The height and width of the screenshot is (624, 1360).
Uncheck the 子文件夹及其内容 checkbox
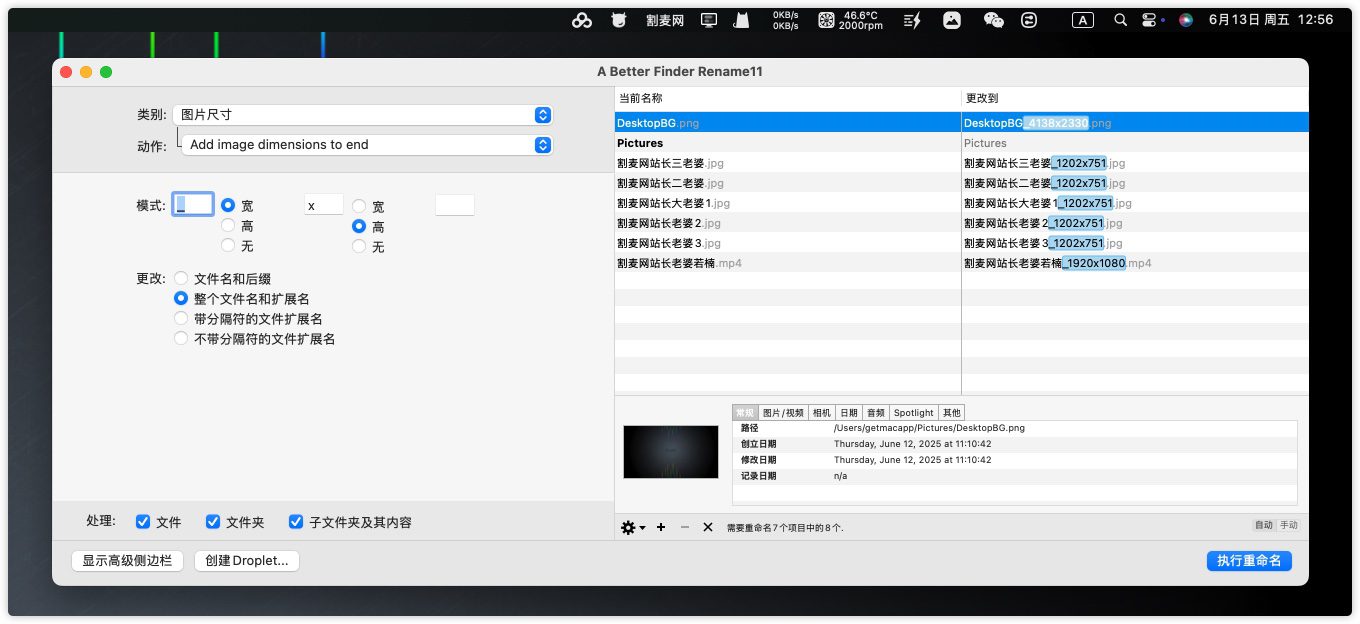click(x=296, y=522)
